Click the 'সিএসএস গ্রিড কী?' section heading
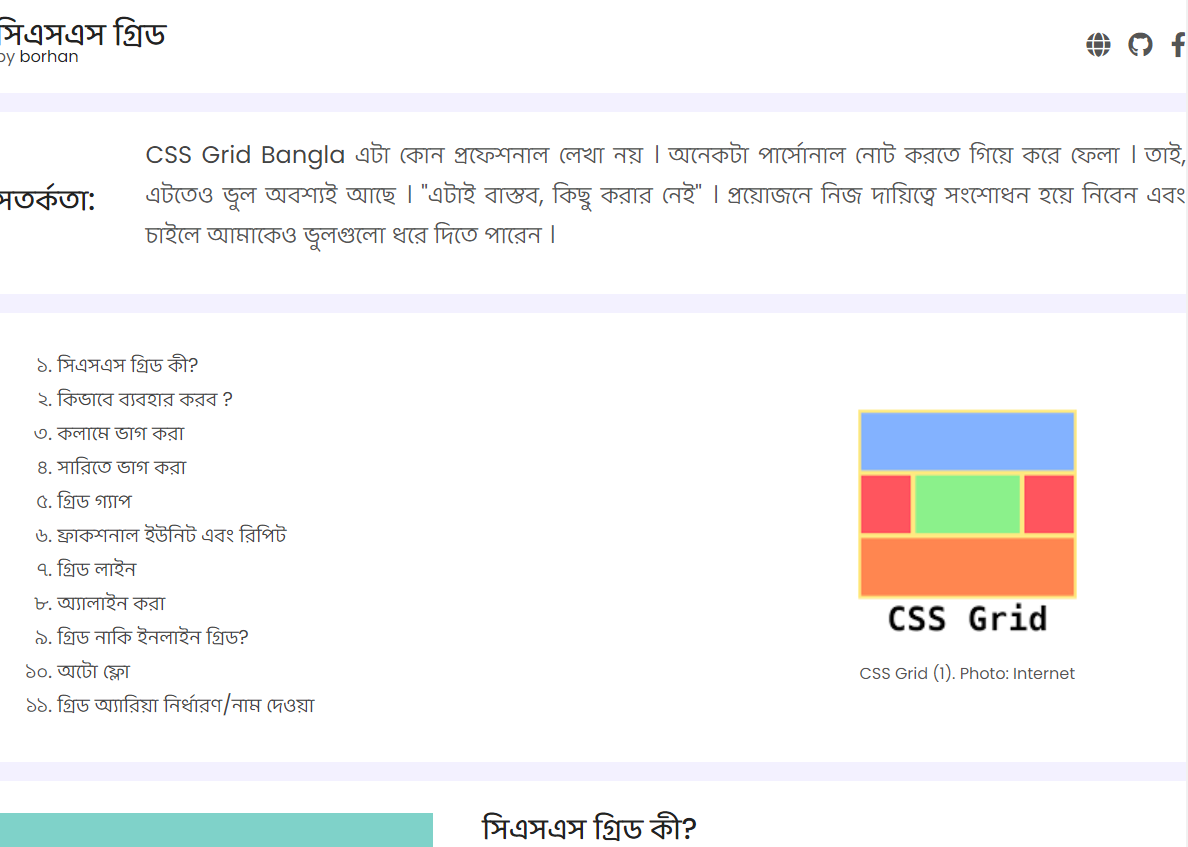The width and height of the screenshot is (1188, 847). 589,828
